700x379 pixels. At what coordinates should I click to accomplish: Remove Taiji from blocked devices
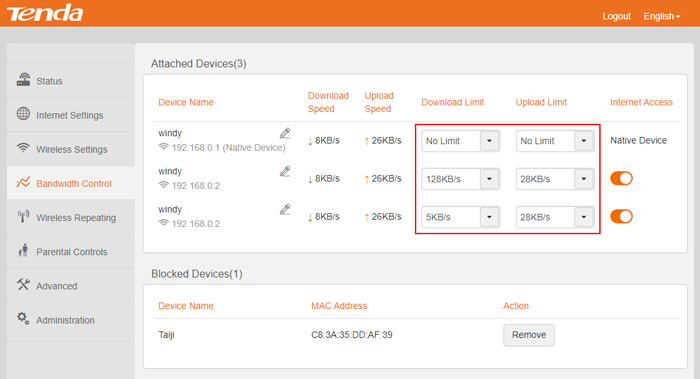pyautogui.click(x=529, y=335)
